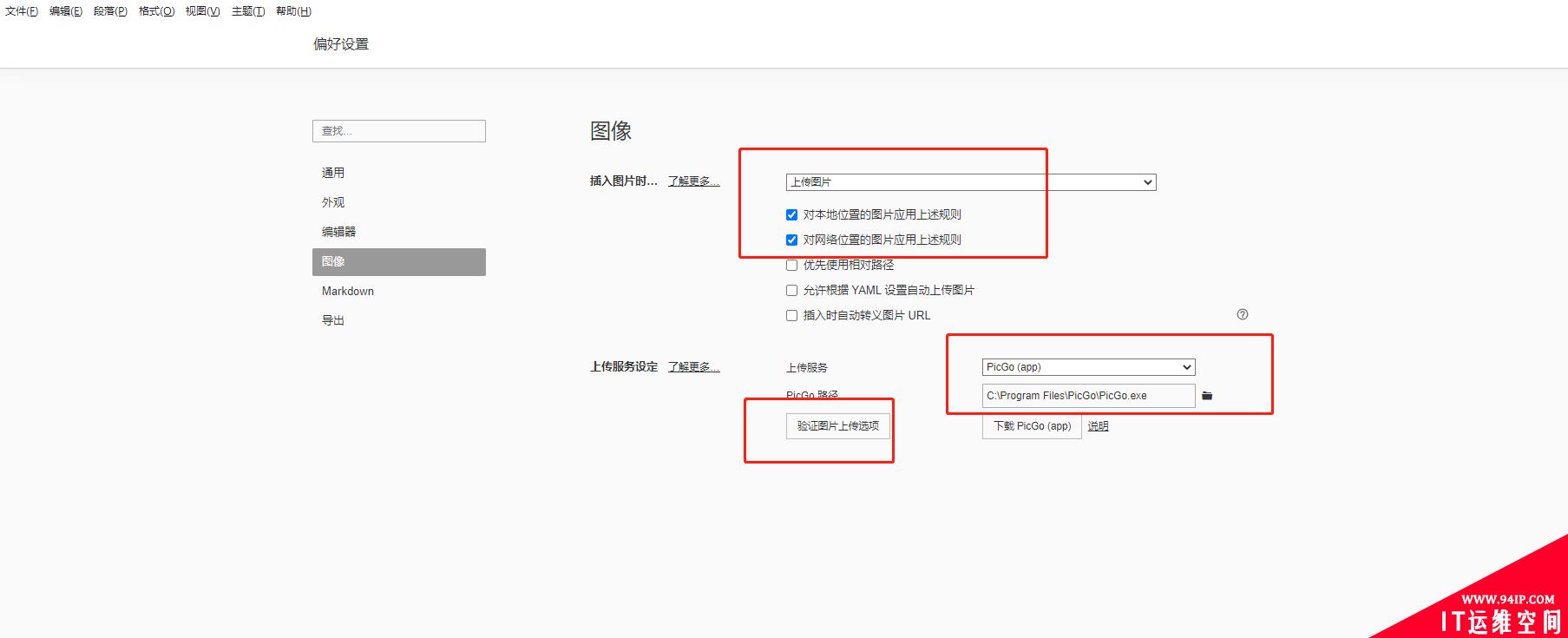Open the 段落(P) menu
The height and width of the screenshot is (638, 1568).
pos(110,11)
